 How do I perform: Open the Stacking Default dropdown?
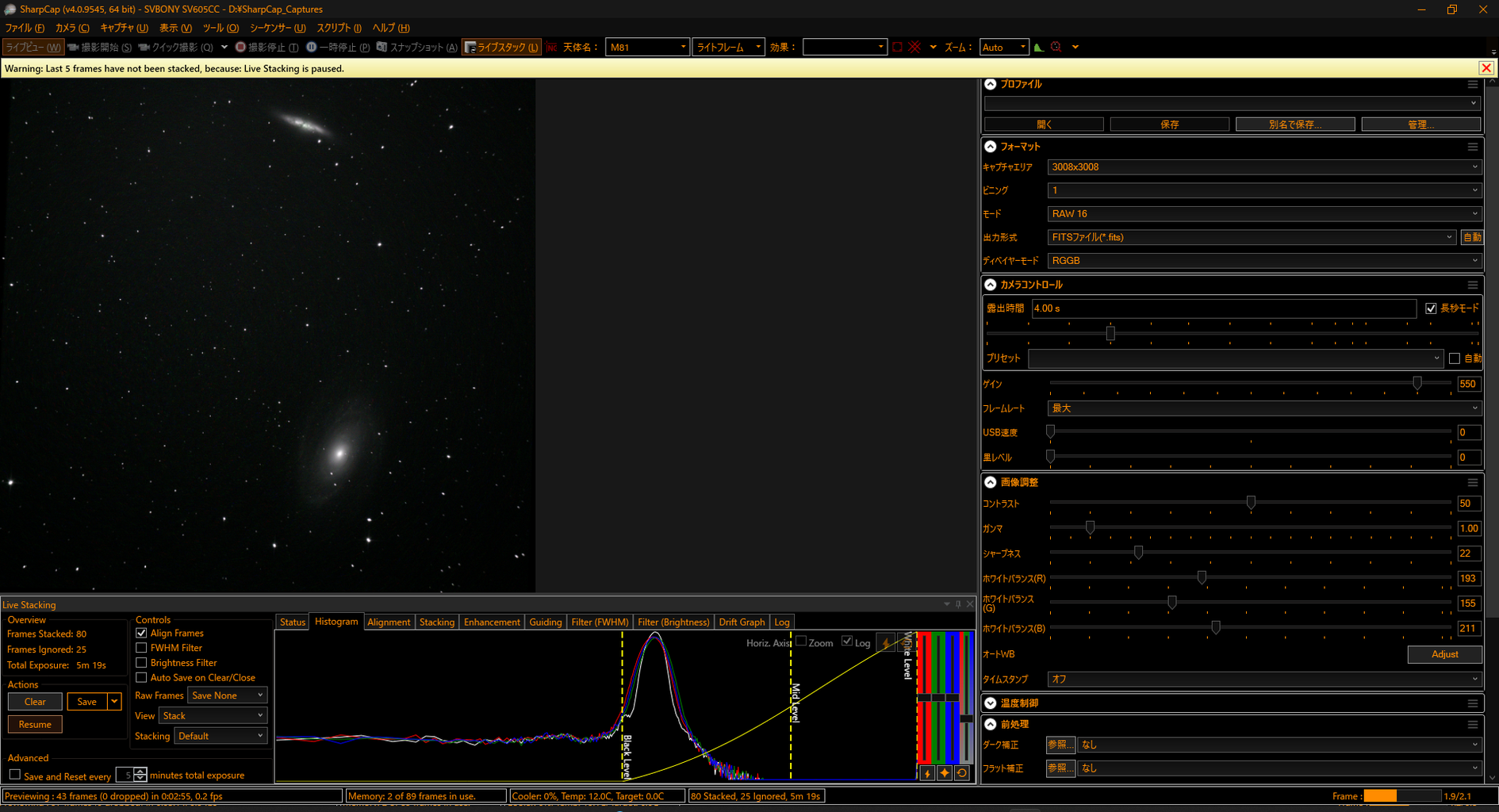(x=220, y=736)
